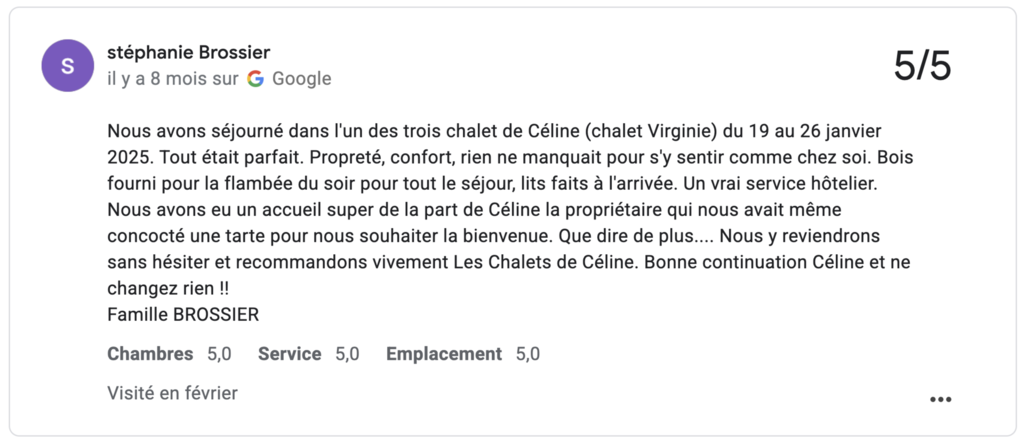The image size is (1024, 444).
Task: Open the three-dot more options menu
Action: pyautogui.click(x=940, y=399)
